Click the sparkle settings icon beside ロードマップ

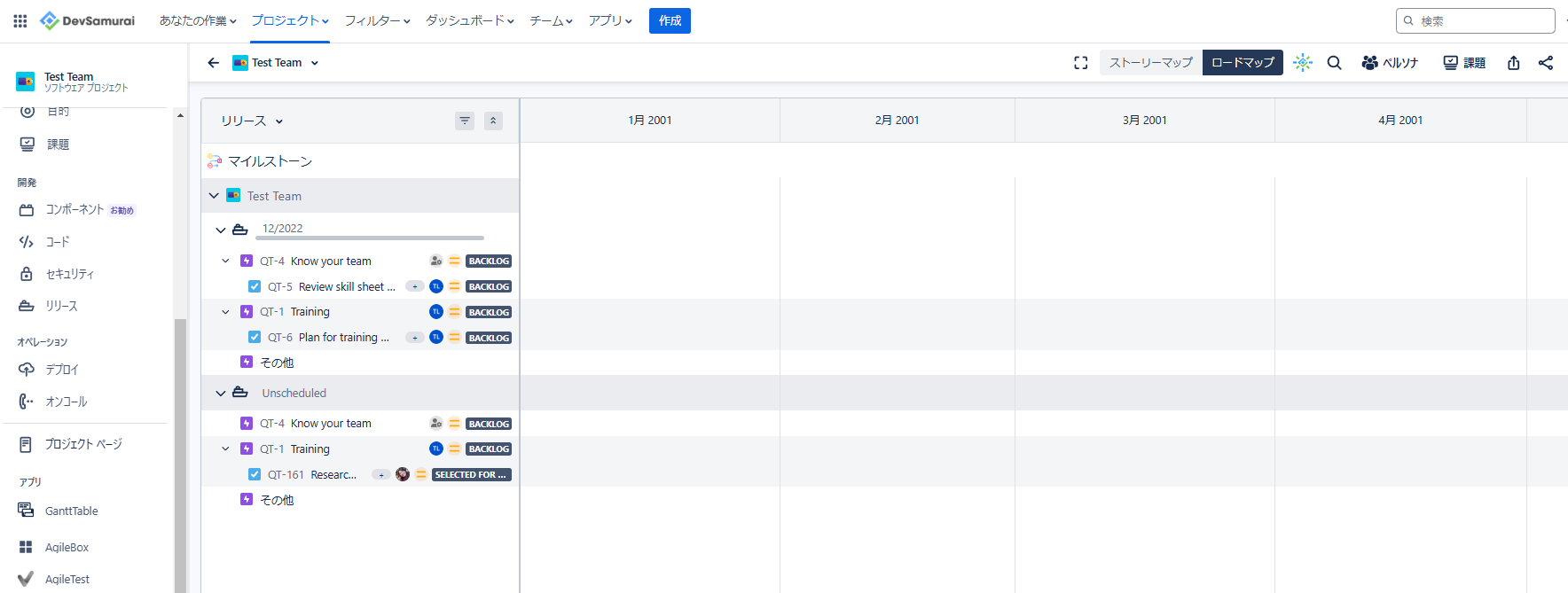pyautogui.click(x=1302, y=63)
